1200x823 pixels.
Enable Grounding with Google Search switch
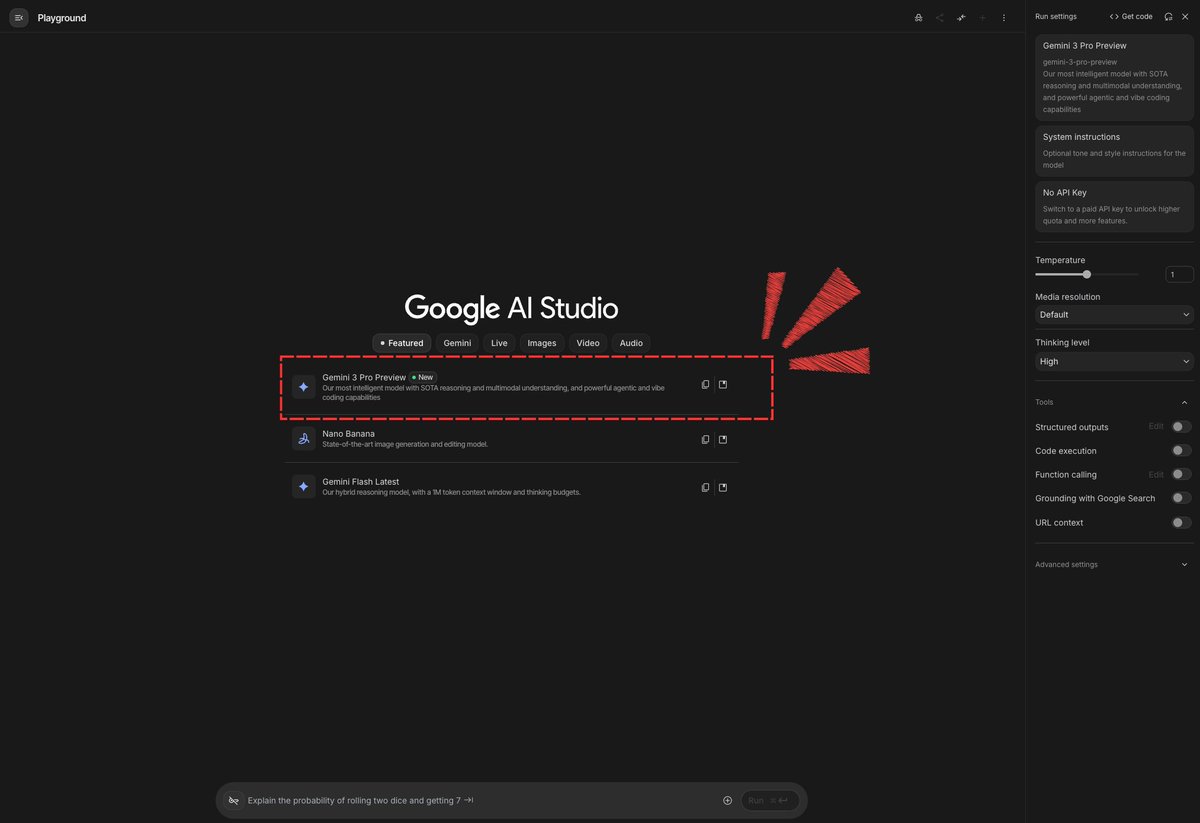(1181, 498)
